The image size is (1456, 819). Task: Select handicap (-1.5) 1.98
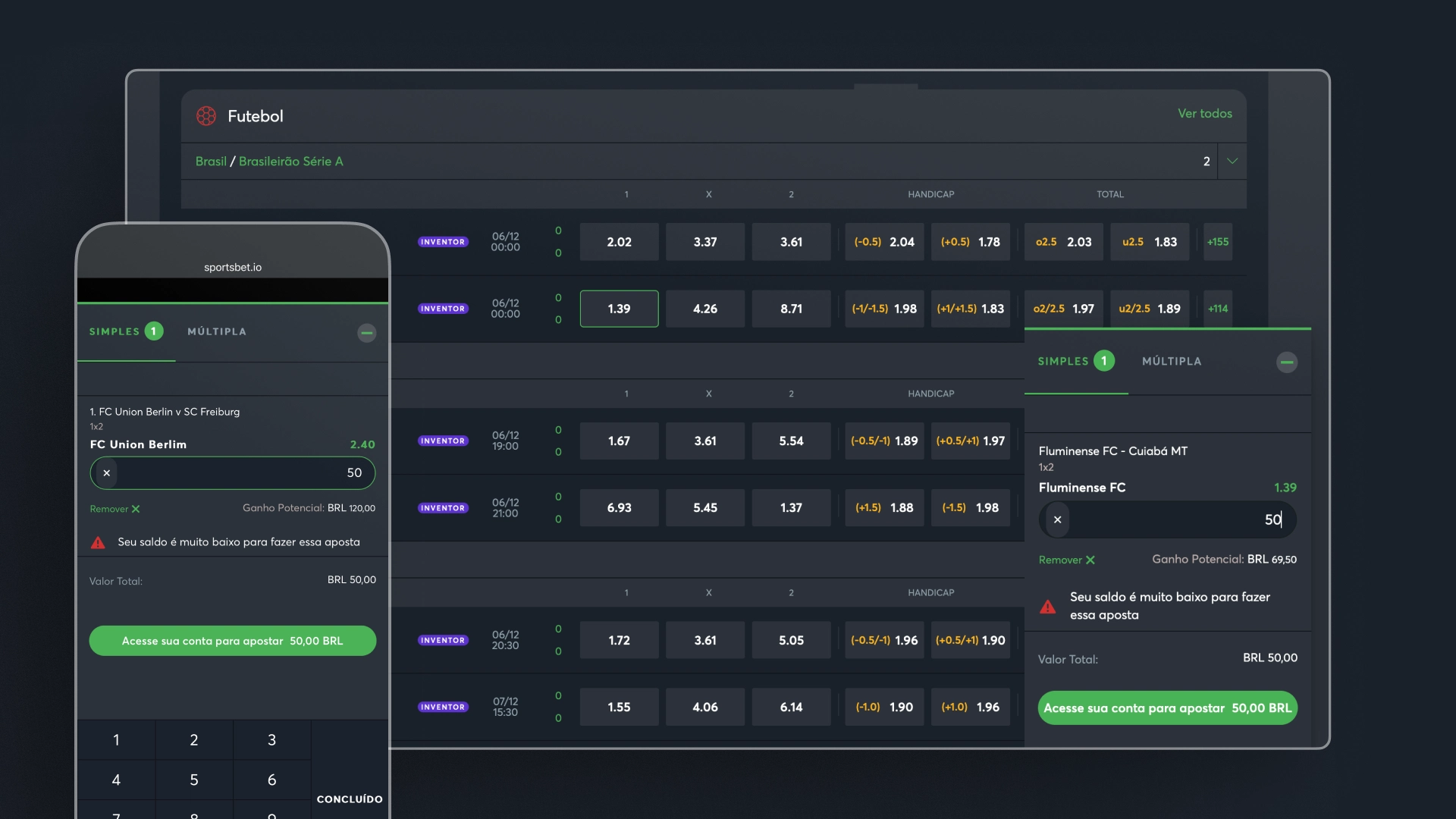[x=971, y=508]
